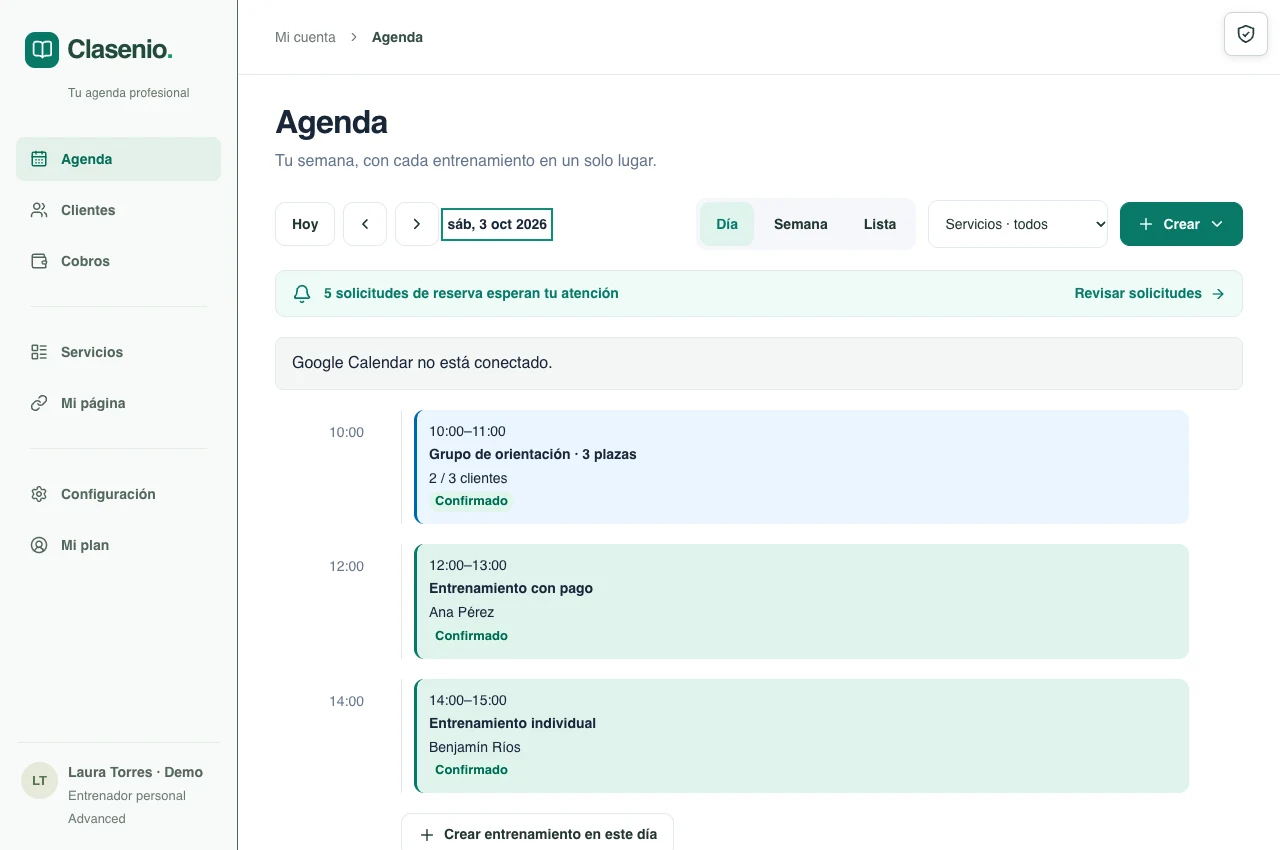The height and width of the screenshot is (850, 1280).
Task: Click the arrow icon next to Revisar solicitudes
Action: click(x=1218, y=294)
